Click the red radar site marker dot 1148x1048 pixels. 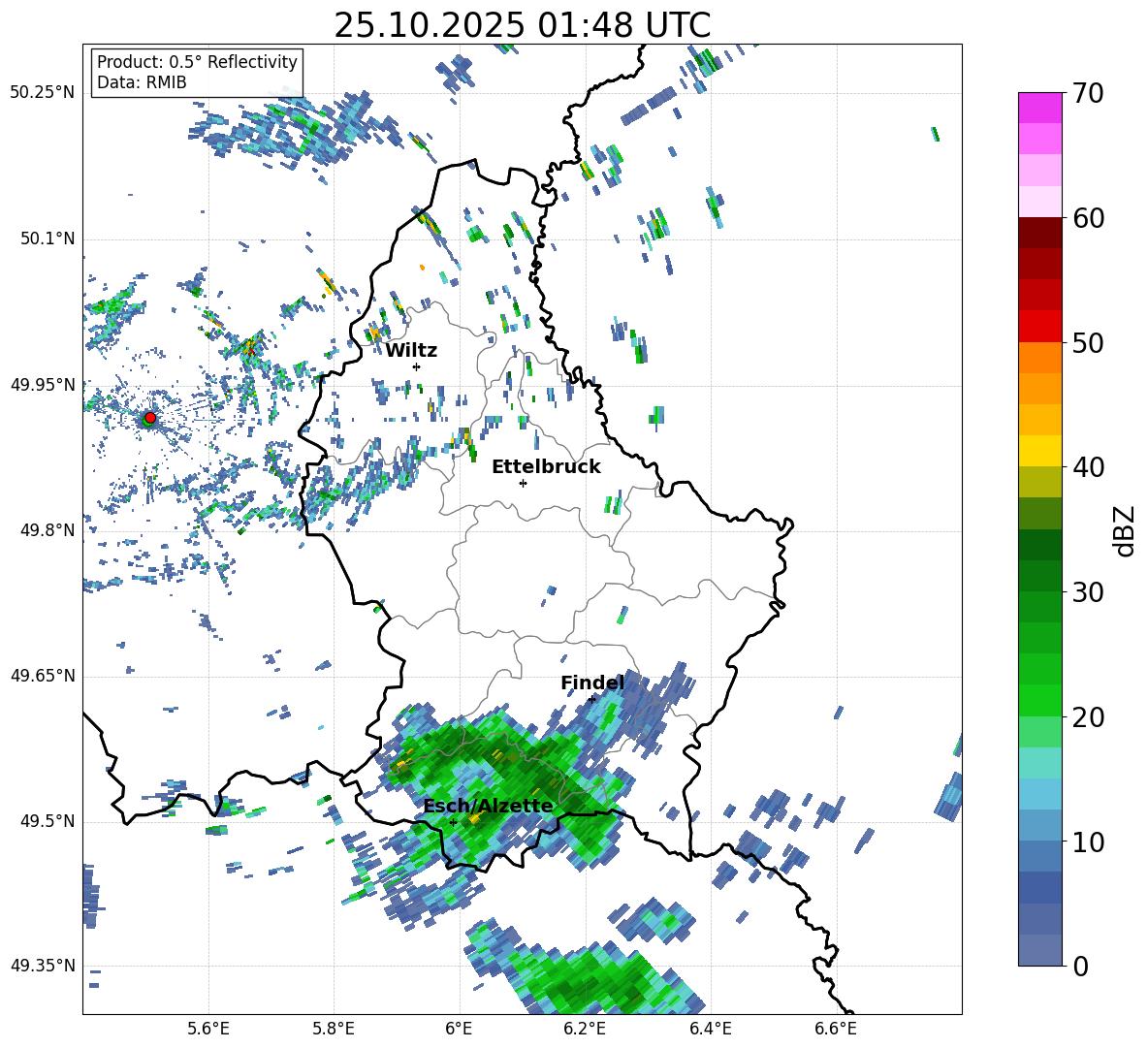pyautogui.click(x=150, y=417)
